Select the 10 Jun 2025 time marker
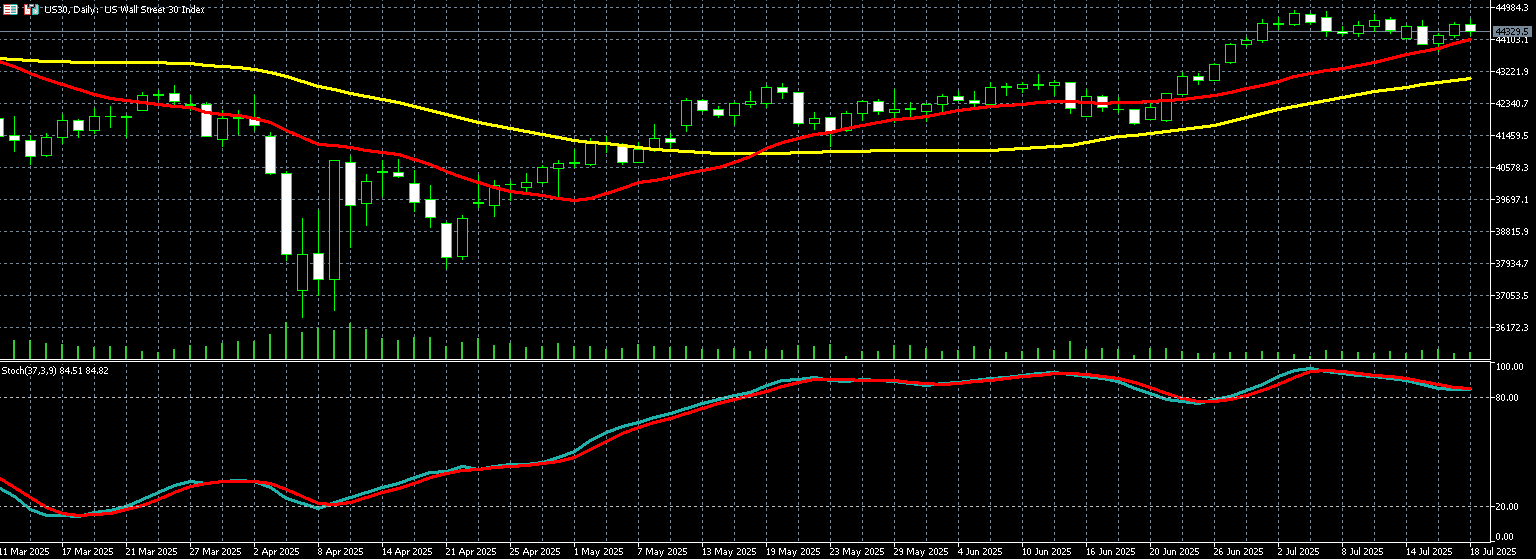This screenshot has width=1536, height=559. tap(1046, 551)
